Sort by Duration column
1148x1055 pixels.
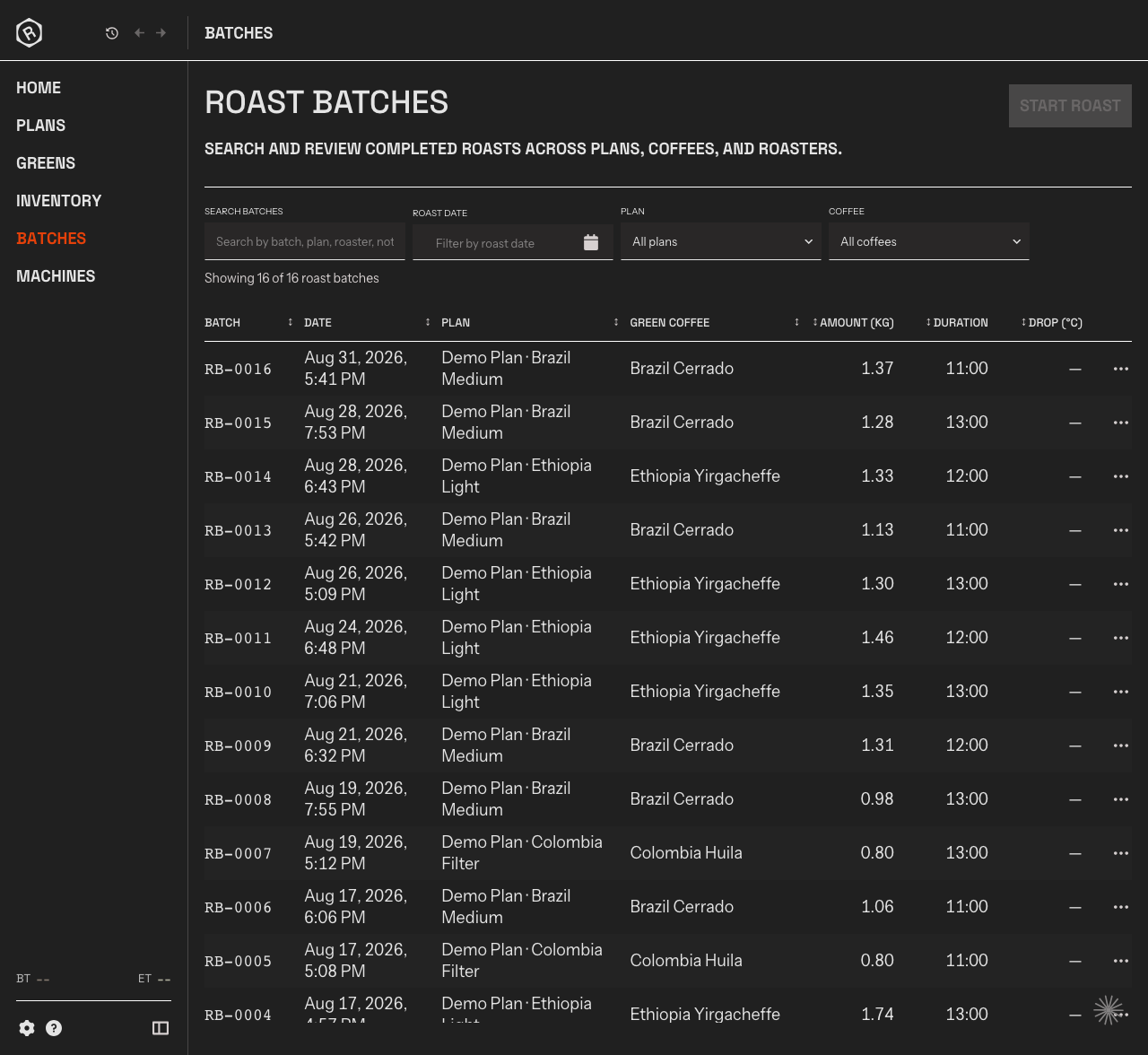(x=957, y=323)
